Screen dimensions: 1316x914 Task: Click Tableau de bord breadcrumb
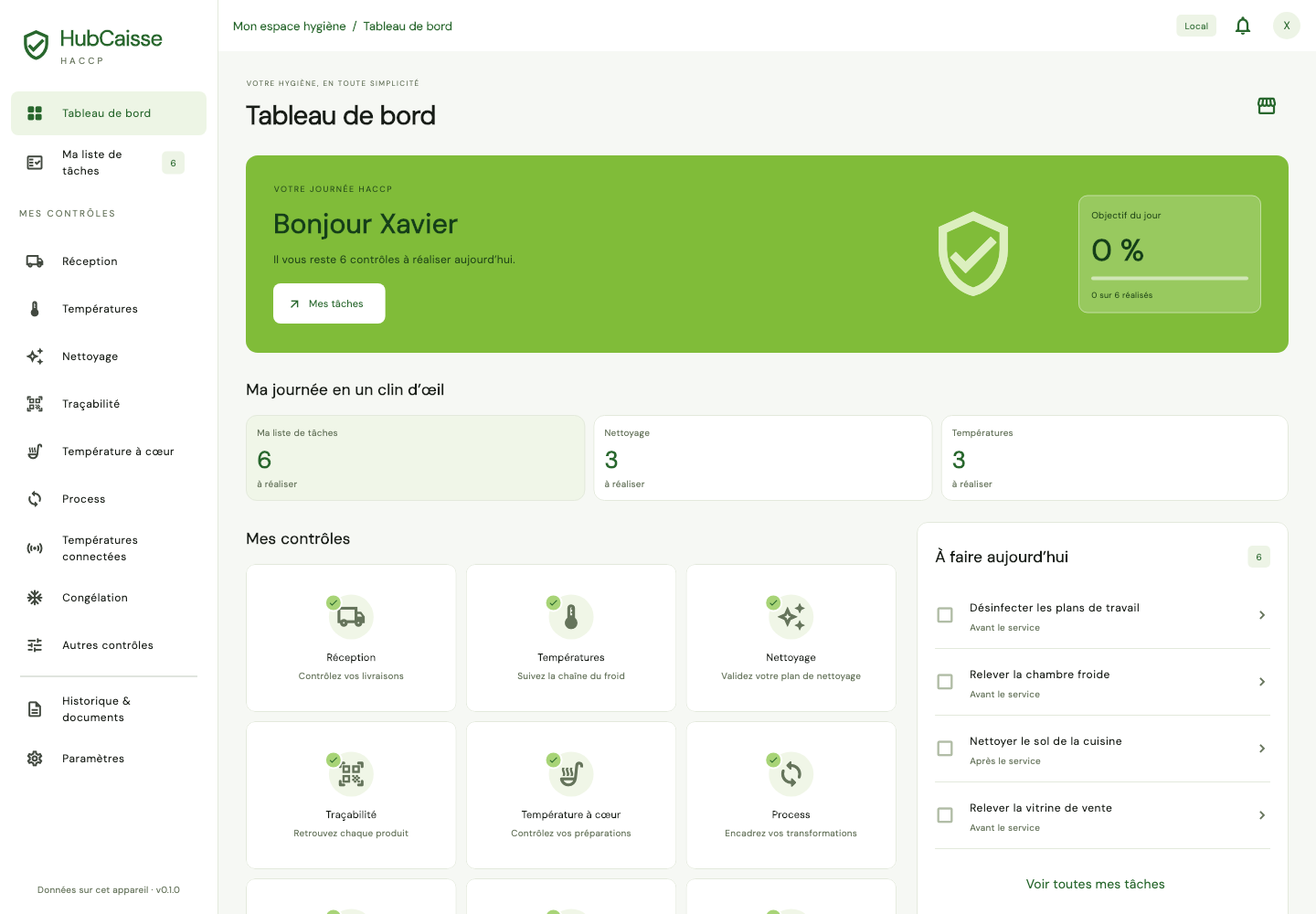408,27
